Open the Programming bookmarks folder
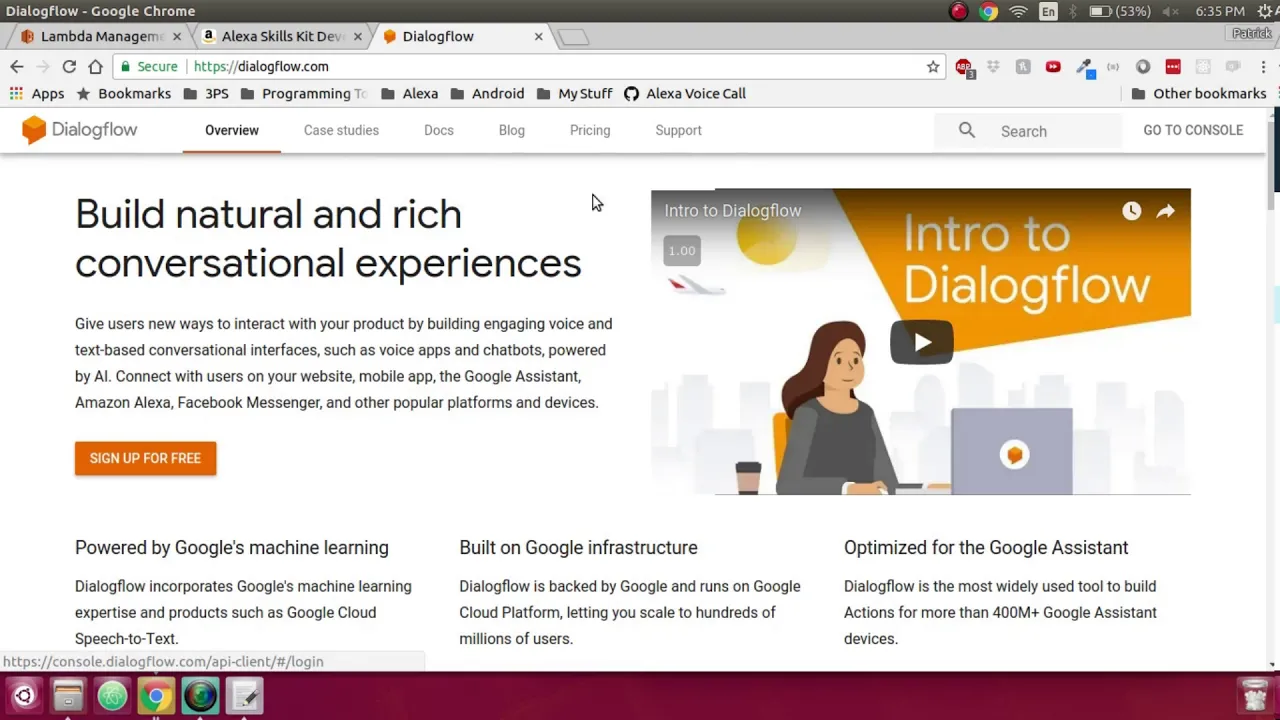The height and width of the screenshot is (720, 1280). point(304,93)
